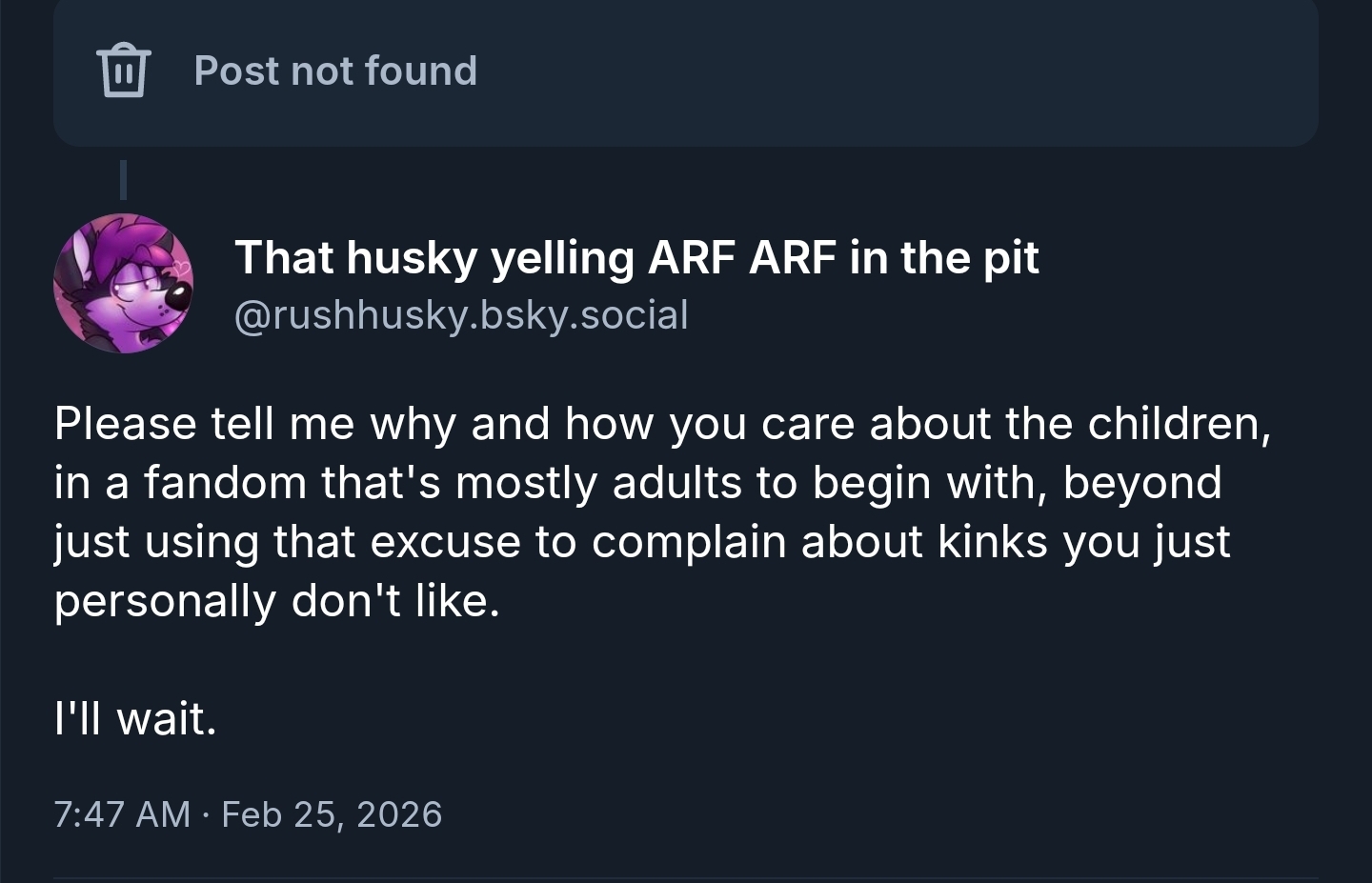Click the @rushhusky.bsky.social handle
This screenshot has width=1372, height=883.
(x=461, y=314)
